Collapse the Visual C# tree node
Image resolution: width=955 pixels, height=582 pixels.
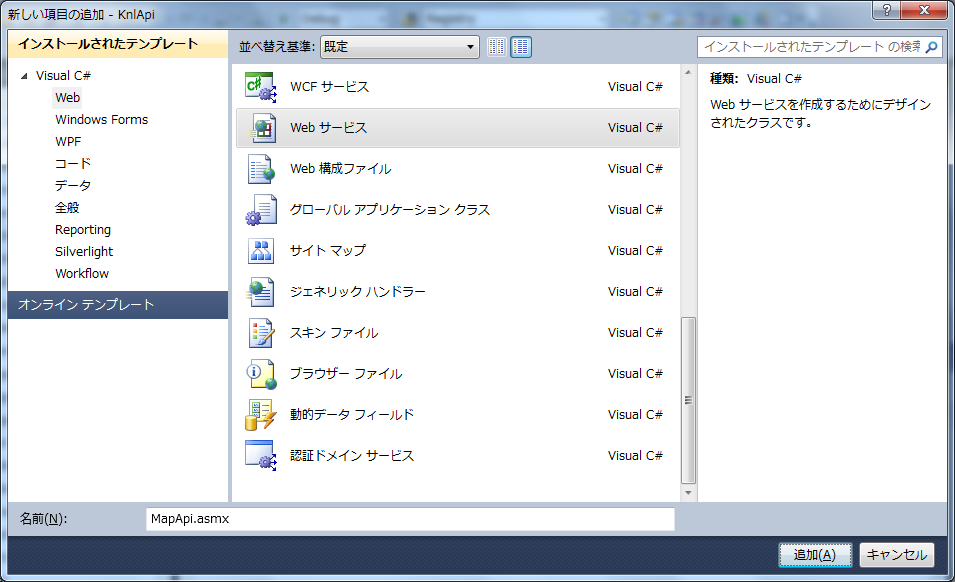pos(25,76)
